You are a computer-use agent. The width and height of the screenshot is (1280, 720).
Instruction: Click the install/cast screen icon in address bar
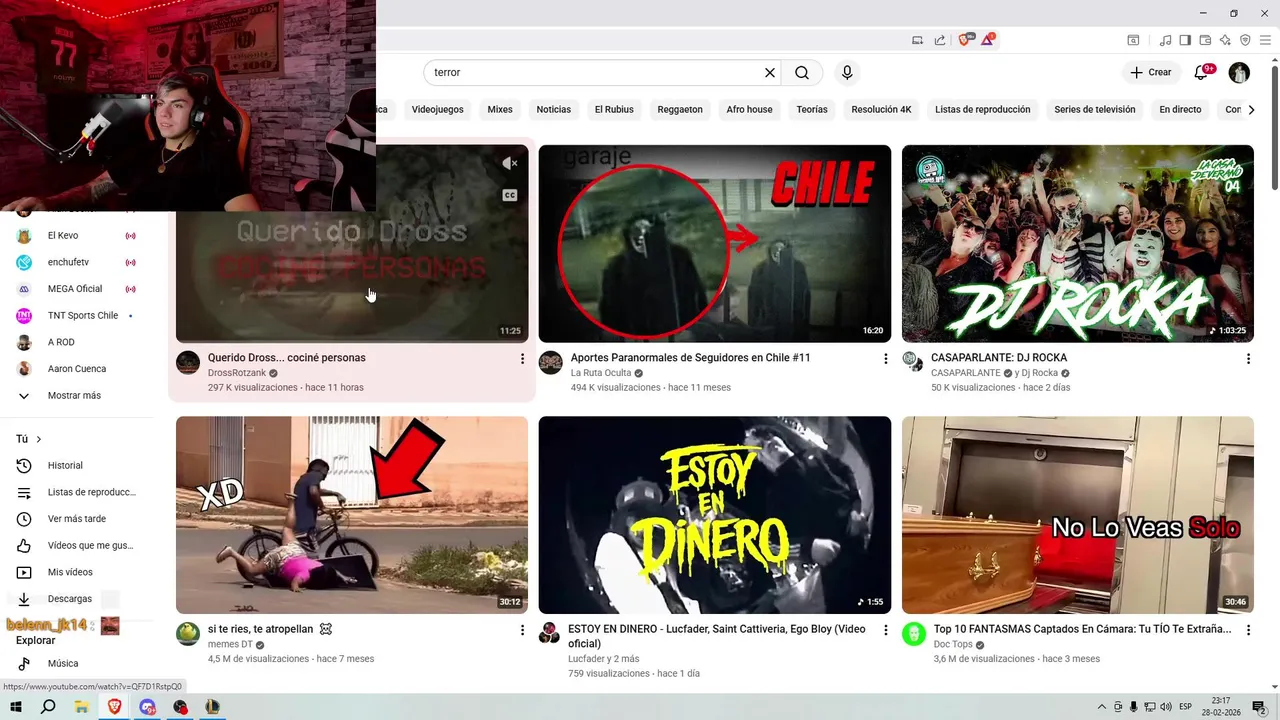click(918, 40)
